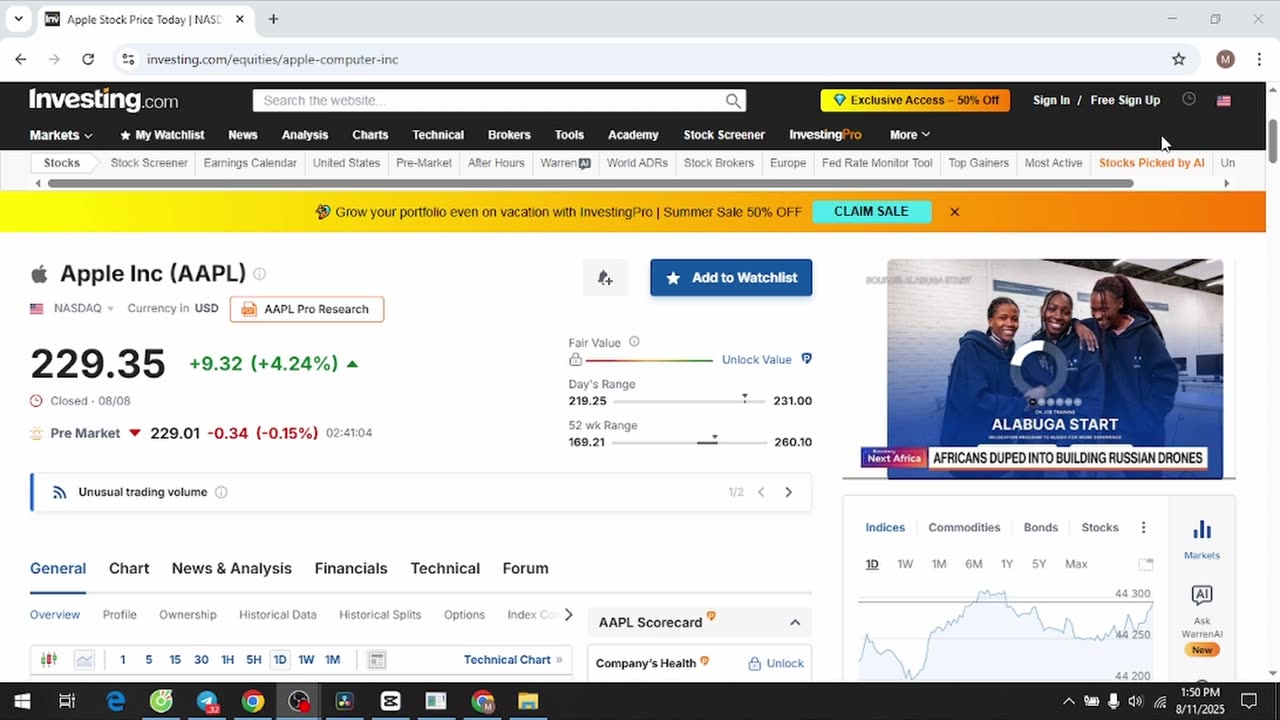Collapse the AAPL Scorecard panel
Screen dimensions: 1280x720
click(795, 622)
